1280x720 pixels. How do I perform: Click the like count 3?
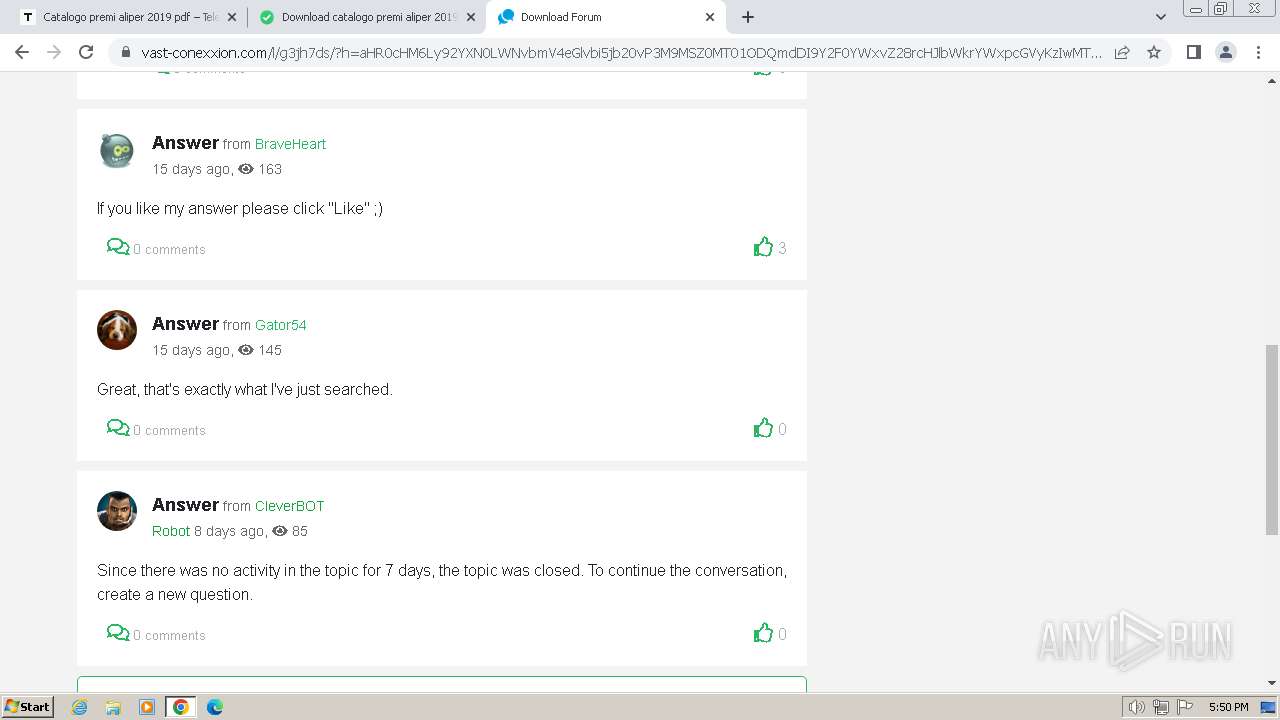click(x=782, y=248)
